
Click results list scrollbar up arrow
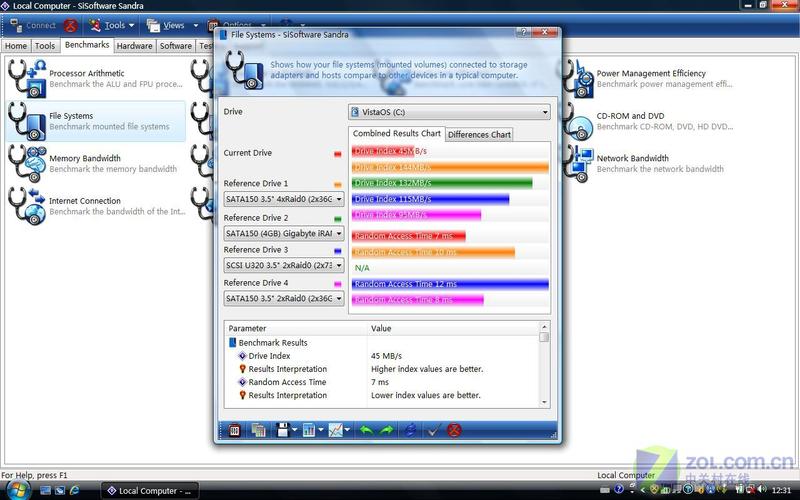click(544, 327)
